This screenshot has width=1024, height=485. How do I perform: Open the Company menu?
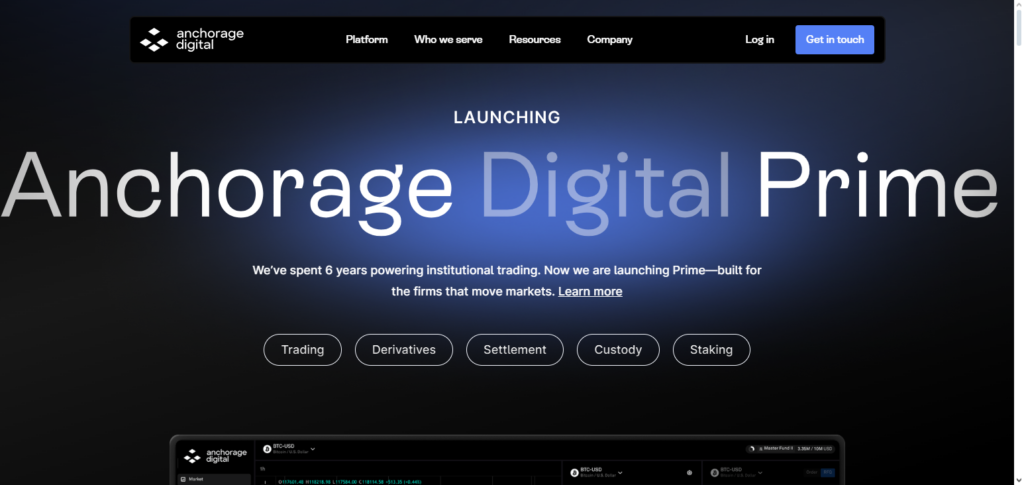tap(609, 39)
